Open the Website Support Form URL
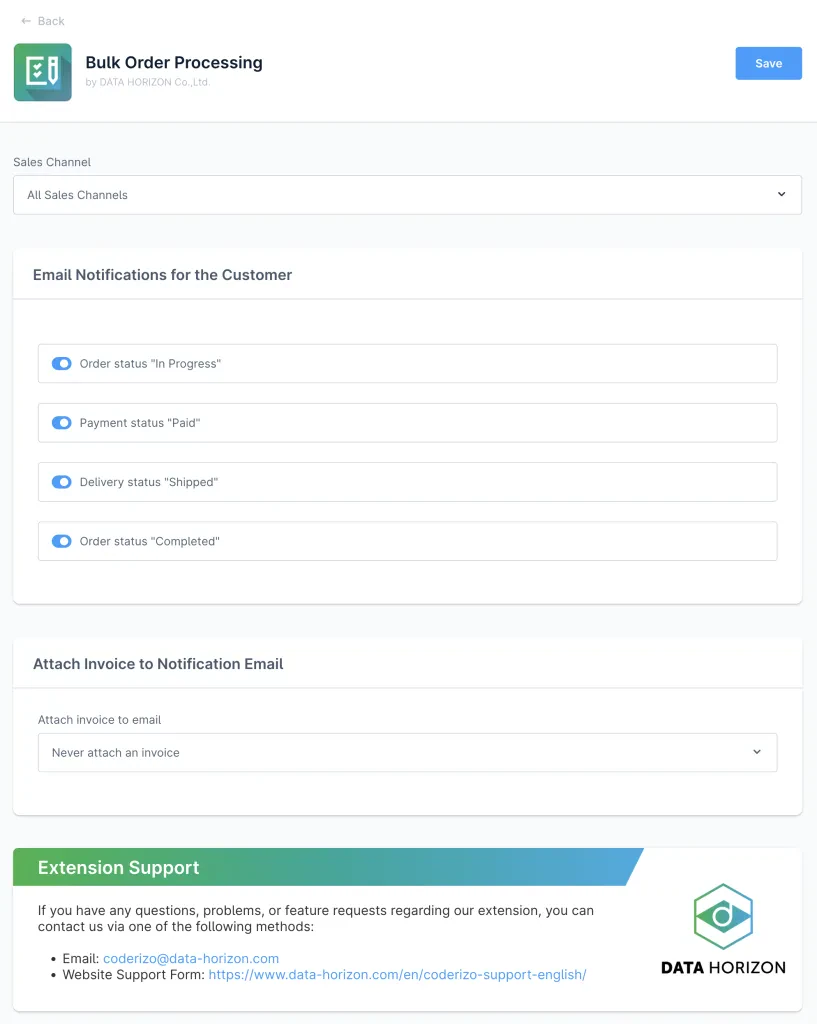Image resolution: width=817 pixels, height=1024 pixels. [397, 974]
